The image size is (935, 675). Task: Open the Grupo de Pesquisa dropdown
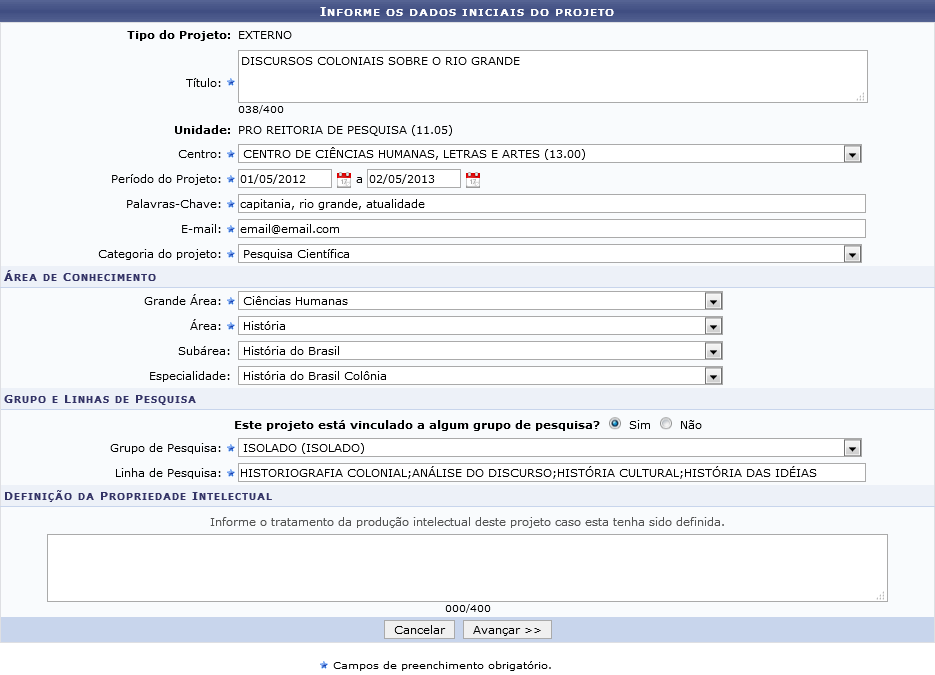[x=851, y=448]
